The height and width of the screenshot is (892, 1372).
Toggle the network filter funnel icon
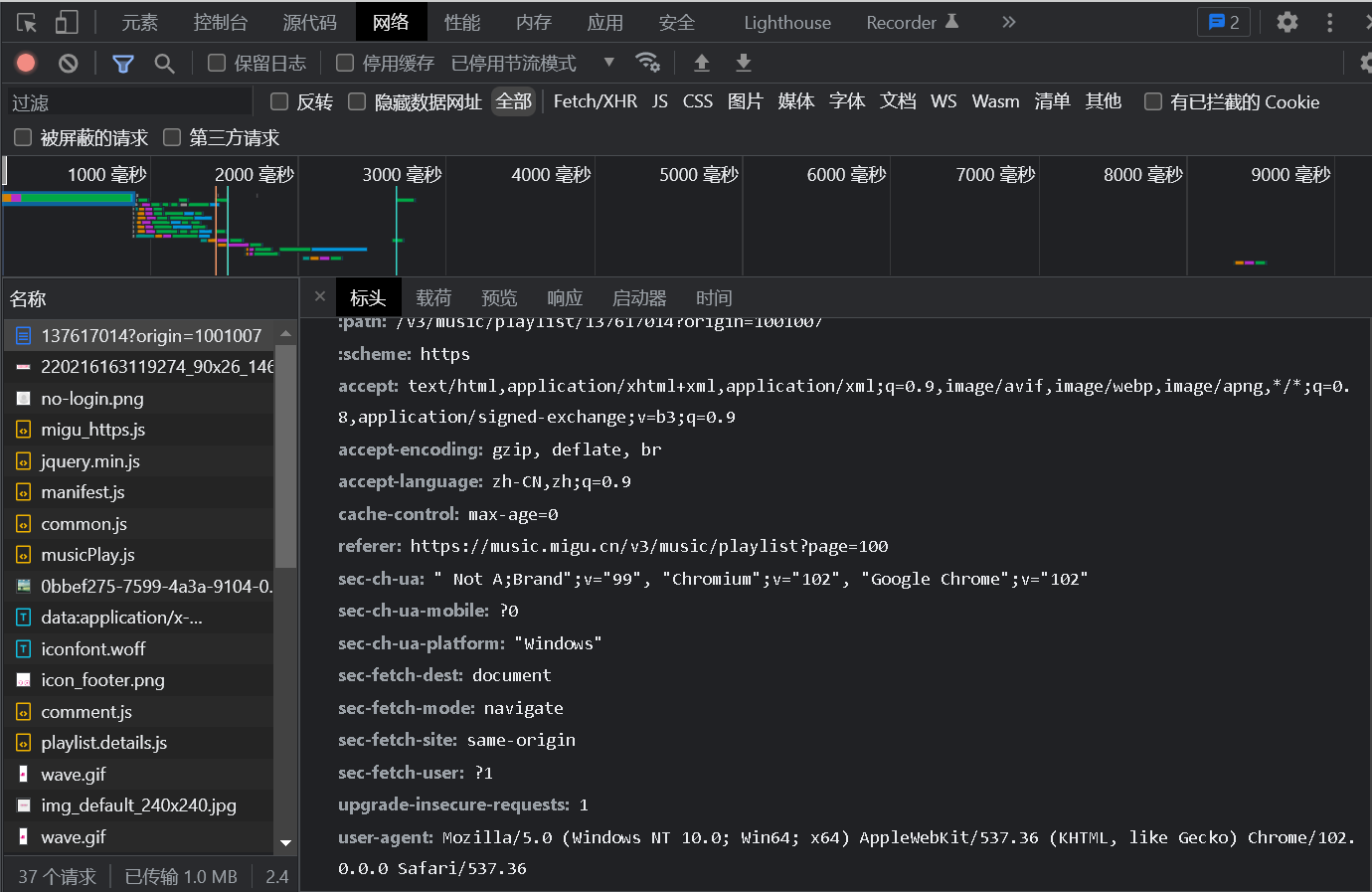point(123,64)
